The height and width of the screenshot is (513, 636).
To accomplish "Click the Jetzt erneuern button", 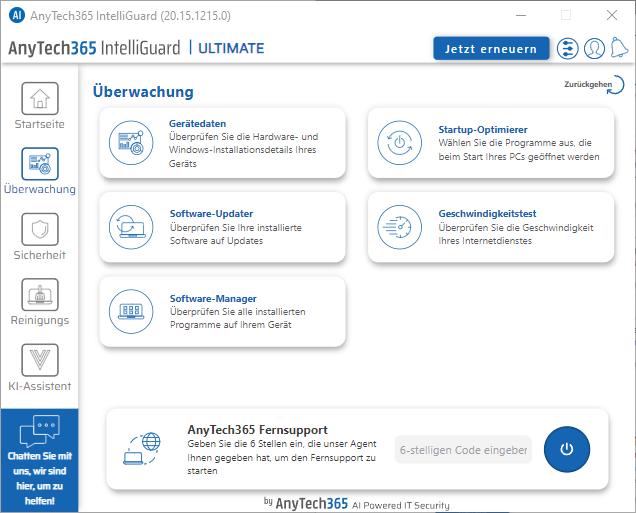I will pos(491,48).
